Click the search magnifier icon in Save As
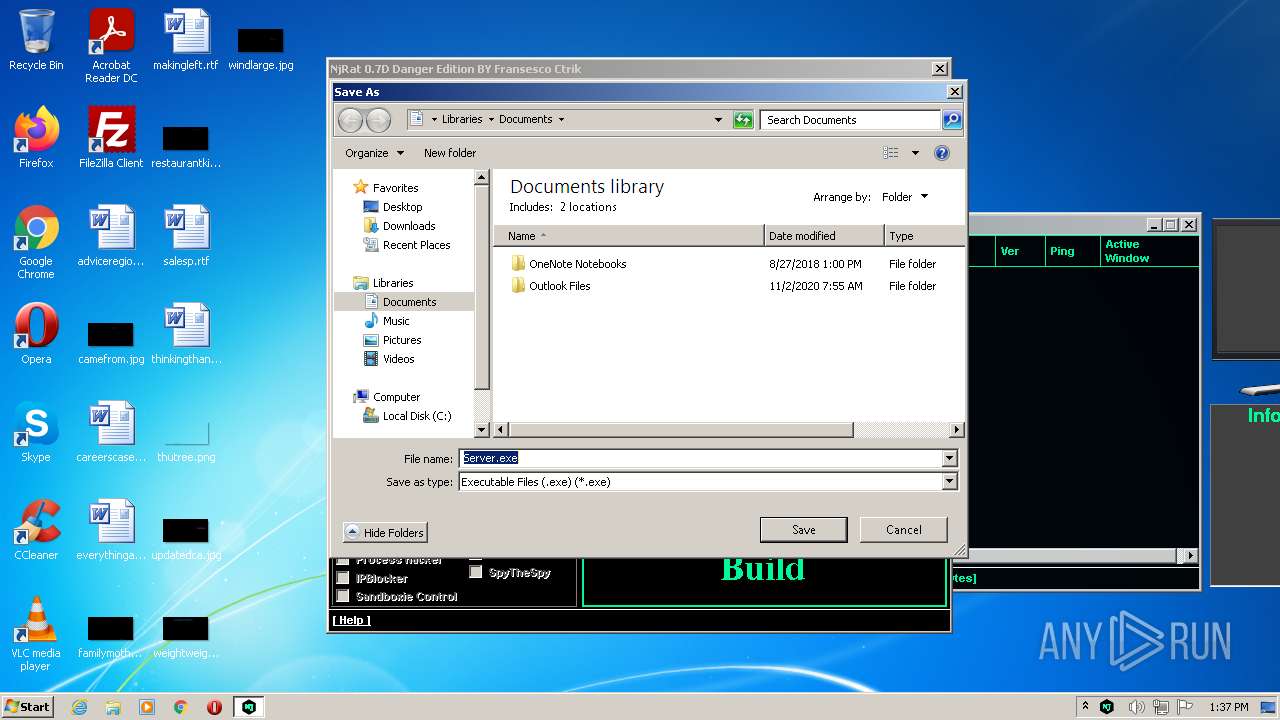1280x720 pixels. (x=952, y=120)
